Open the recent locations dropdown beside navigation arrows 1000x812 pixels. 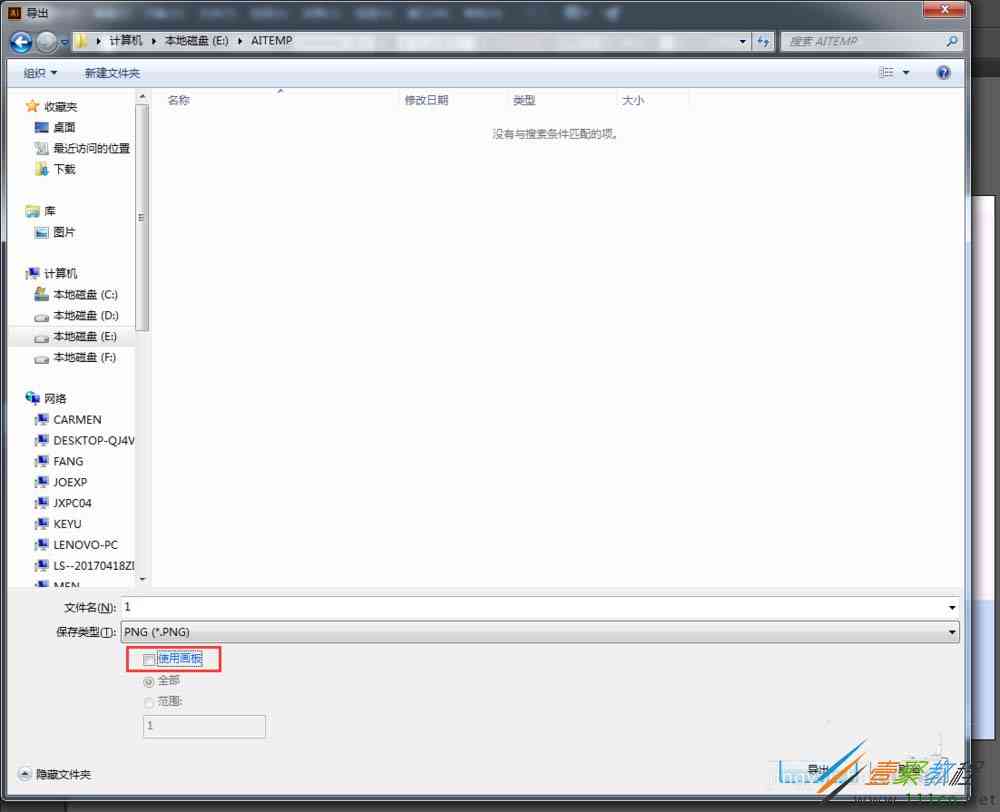tap(64, 42)
